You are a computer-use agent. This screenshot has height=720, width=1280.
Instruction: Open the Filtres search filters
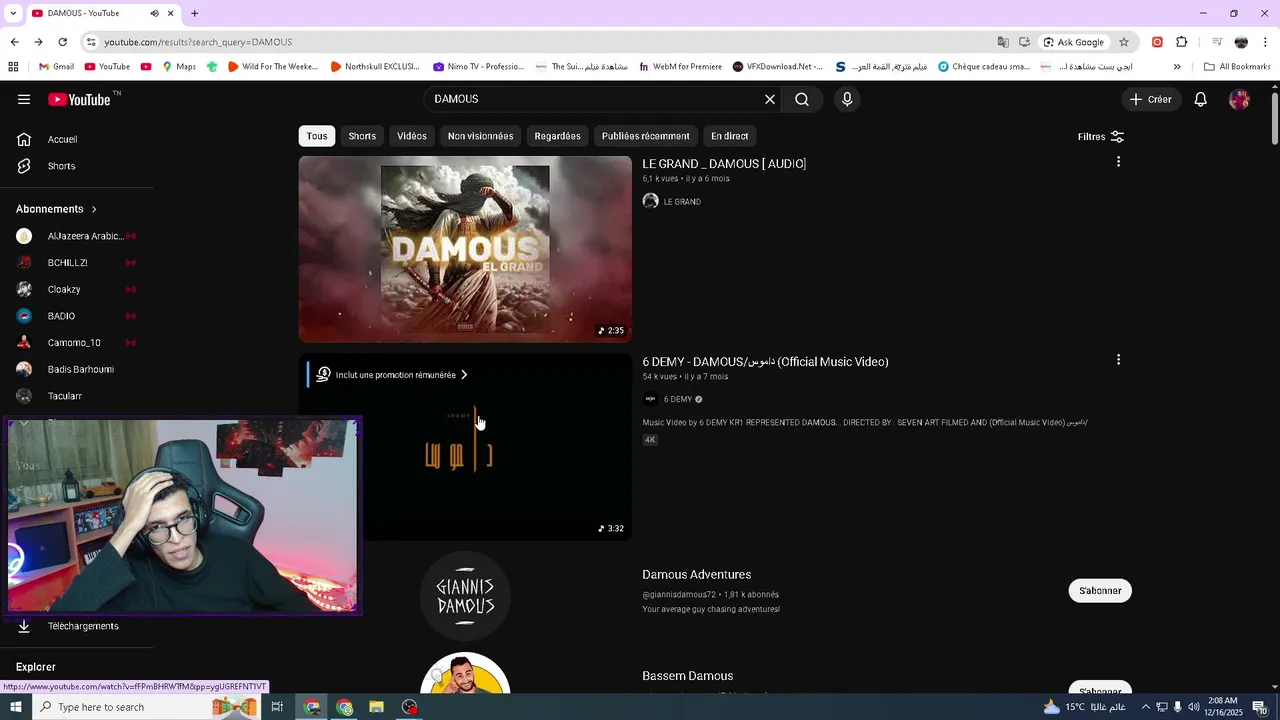(x=1100, y=137)
